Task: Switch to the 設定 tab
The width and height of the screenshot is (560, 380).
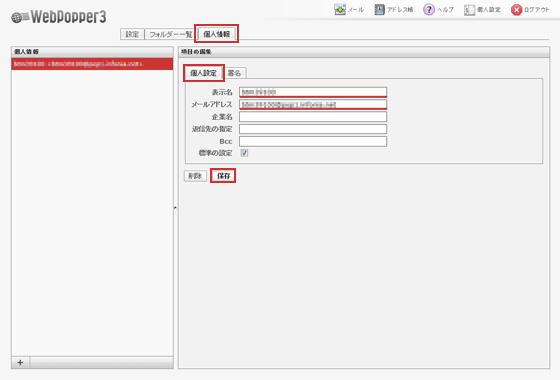Action: pos(132,34)
